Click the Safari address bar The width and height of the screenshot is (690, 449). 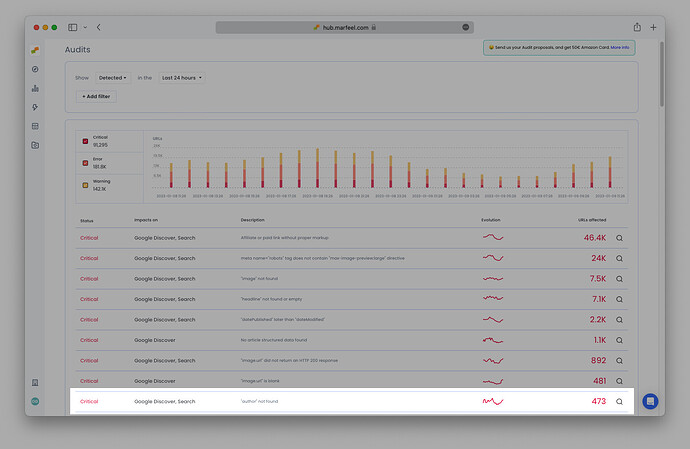pyautogui.click(x=344, y=27)
